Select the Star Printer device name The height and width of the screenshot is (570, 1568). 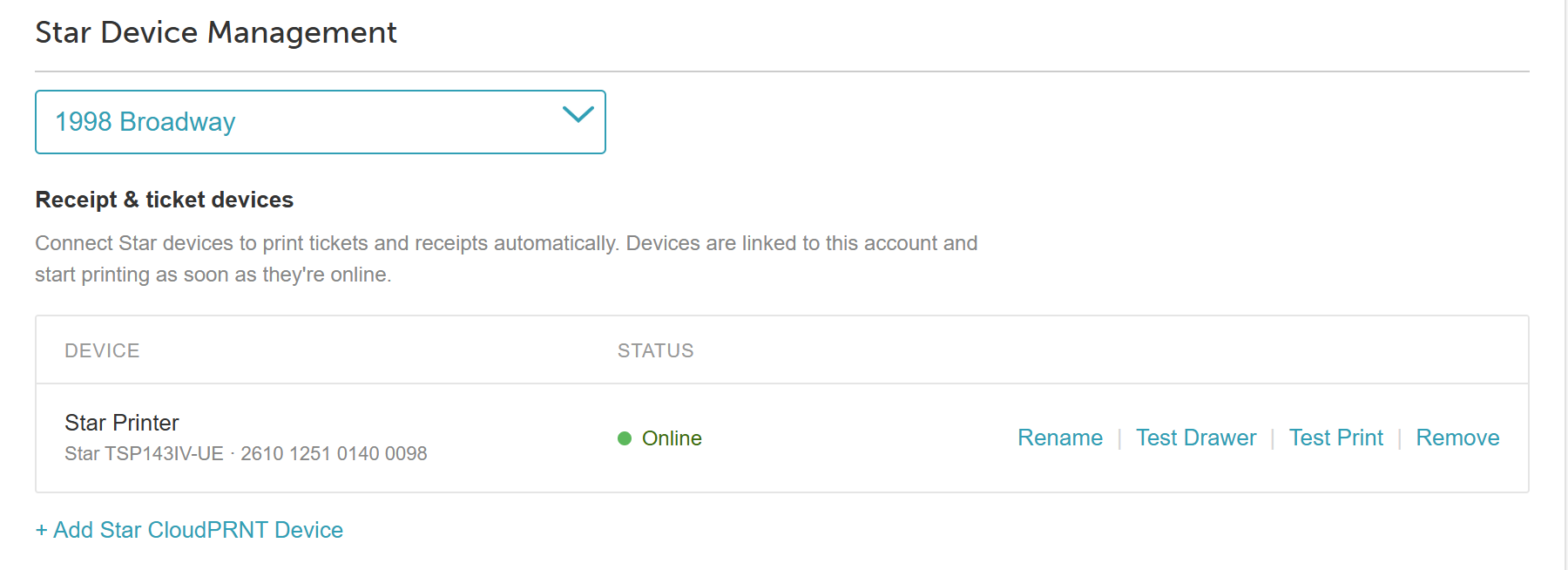point(122,423)
